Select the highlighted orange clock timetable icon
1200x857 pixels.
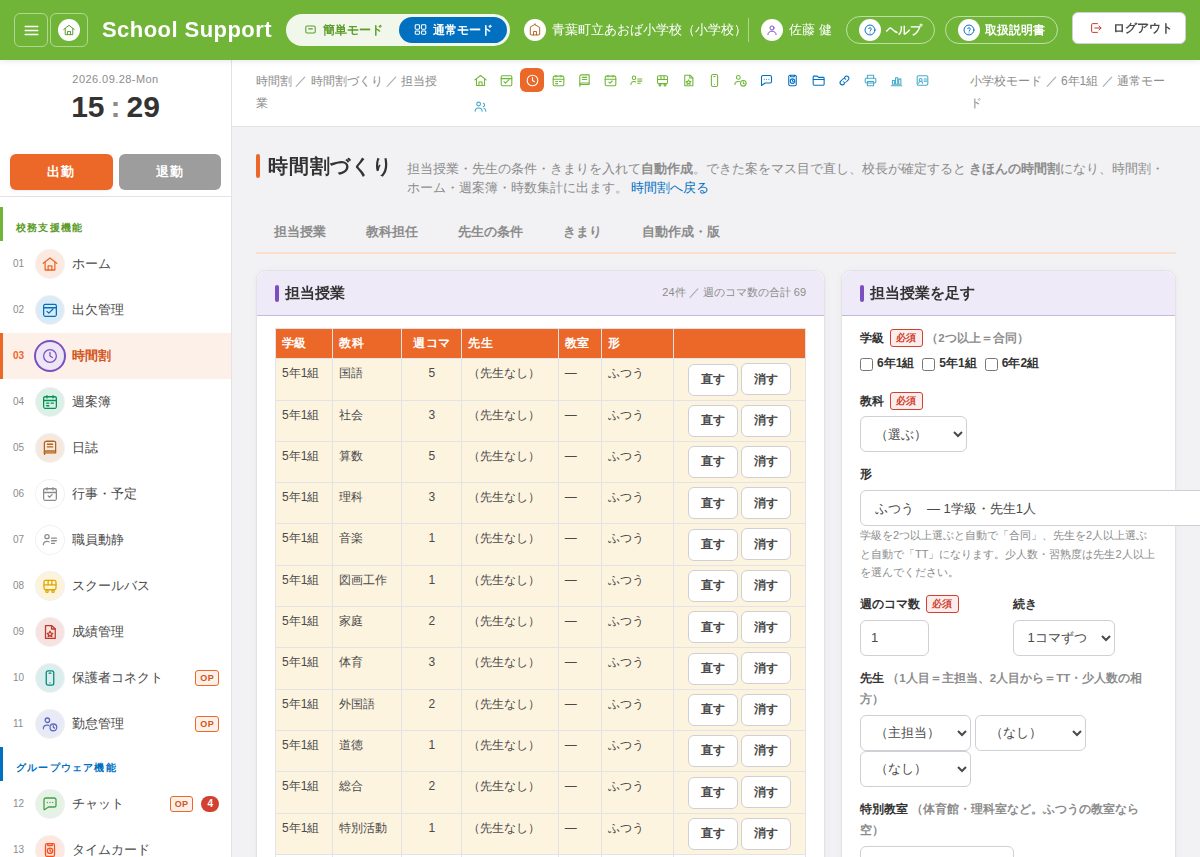click(532, 80)
